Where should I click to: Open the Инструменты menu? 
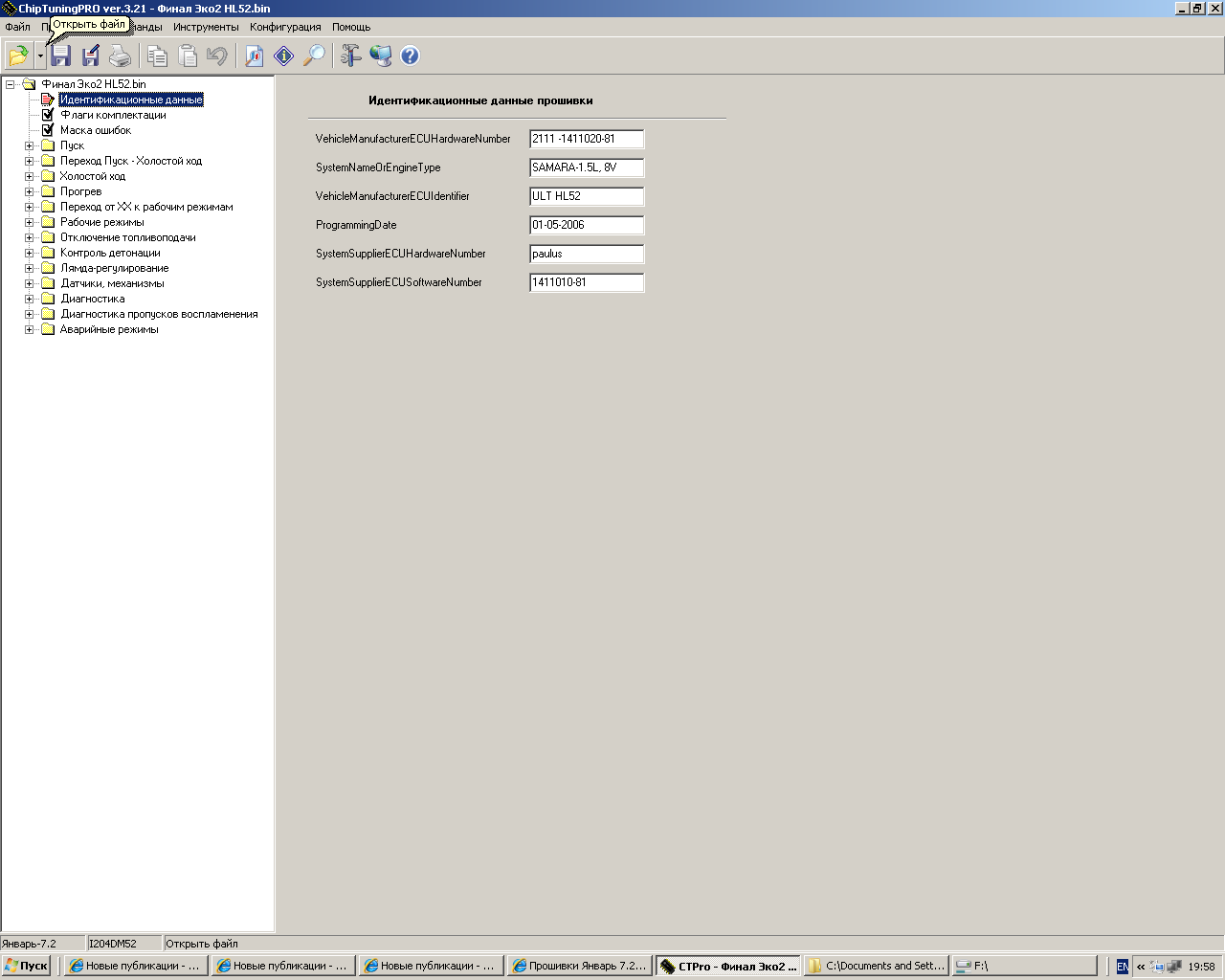tap(206, 27)
